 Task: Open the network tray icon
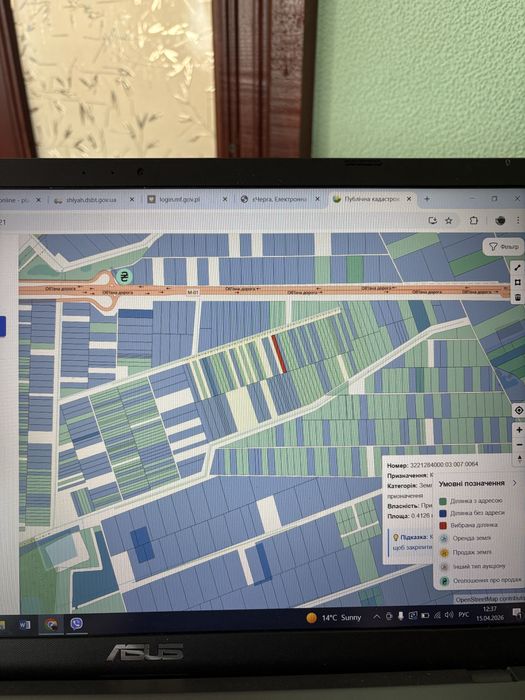(438, 616)
